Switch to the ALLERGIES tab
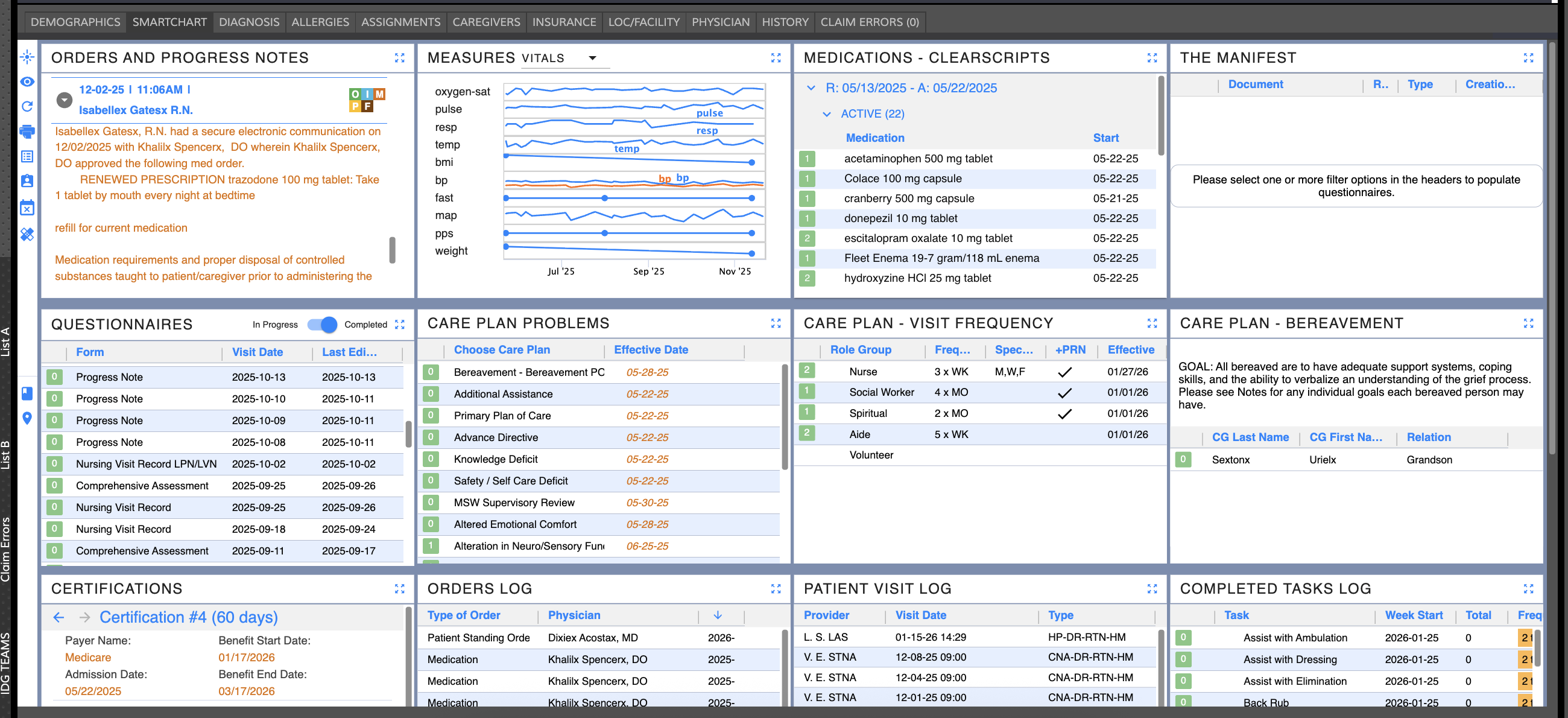1568x718 pixels. pos(320,22)
